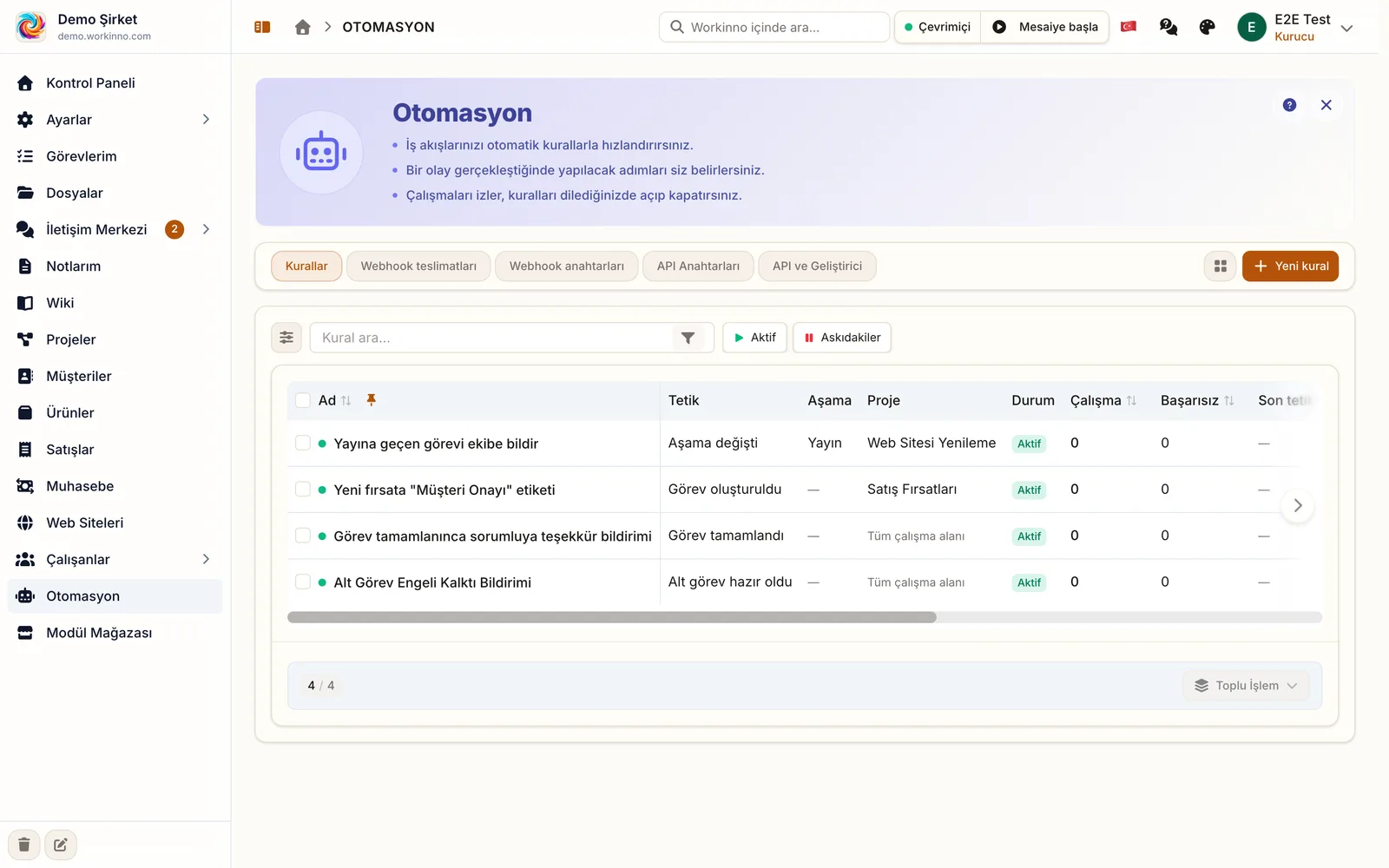Open the E2E Test user menu
The height and width of the screenshot is (868, 1389).
coord(1295,27)
